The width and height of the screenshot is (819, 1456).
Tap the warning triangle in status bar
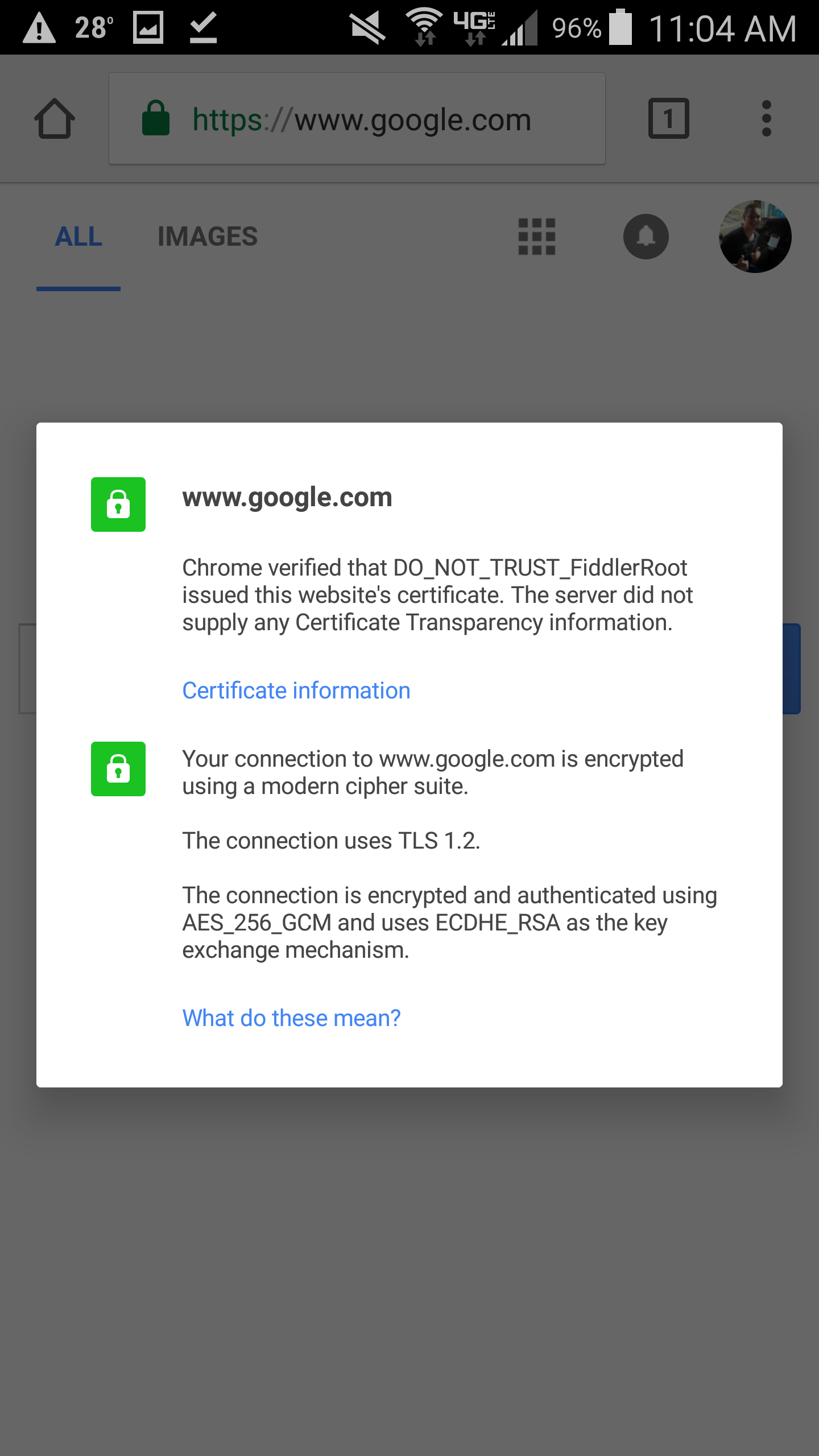coord(39,28)
